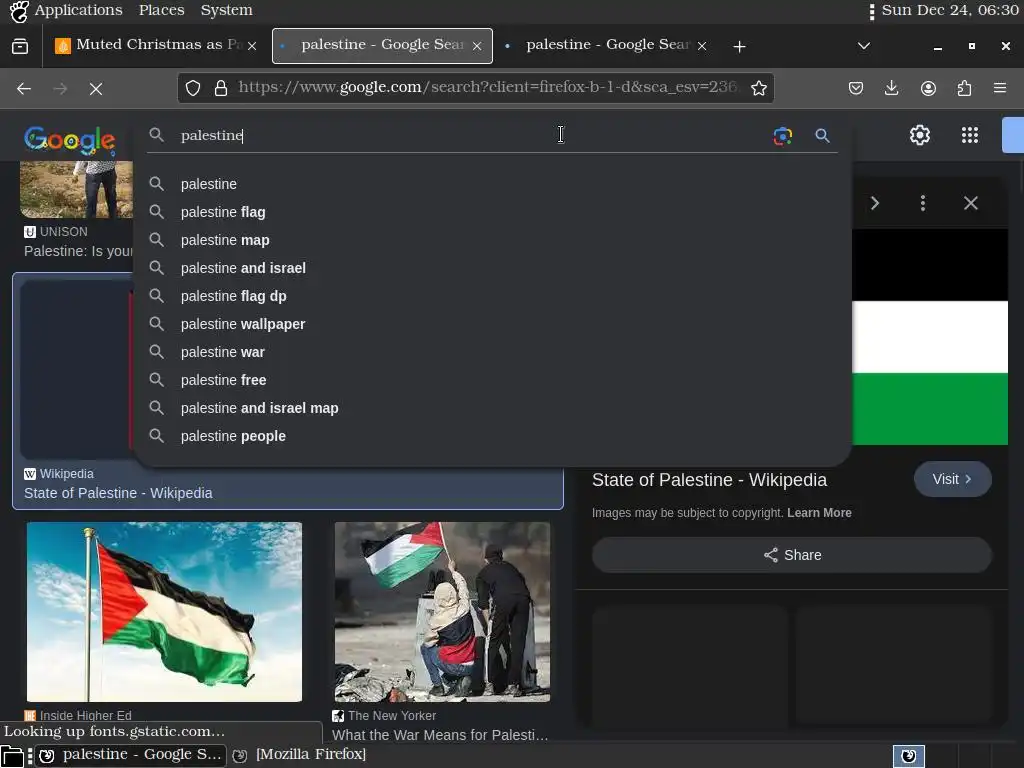
Task: Click the top-bar date and time
Action: coord(950,10)
